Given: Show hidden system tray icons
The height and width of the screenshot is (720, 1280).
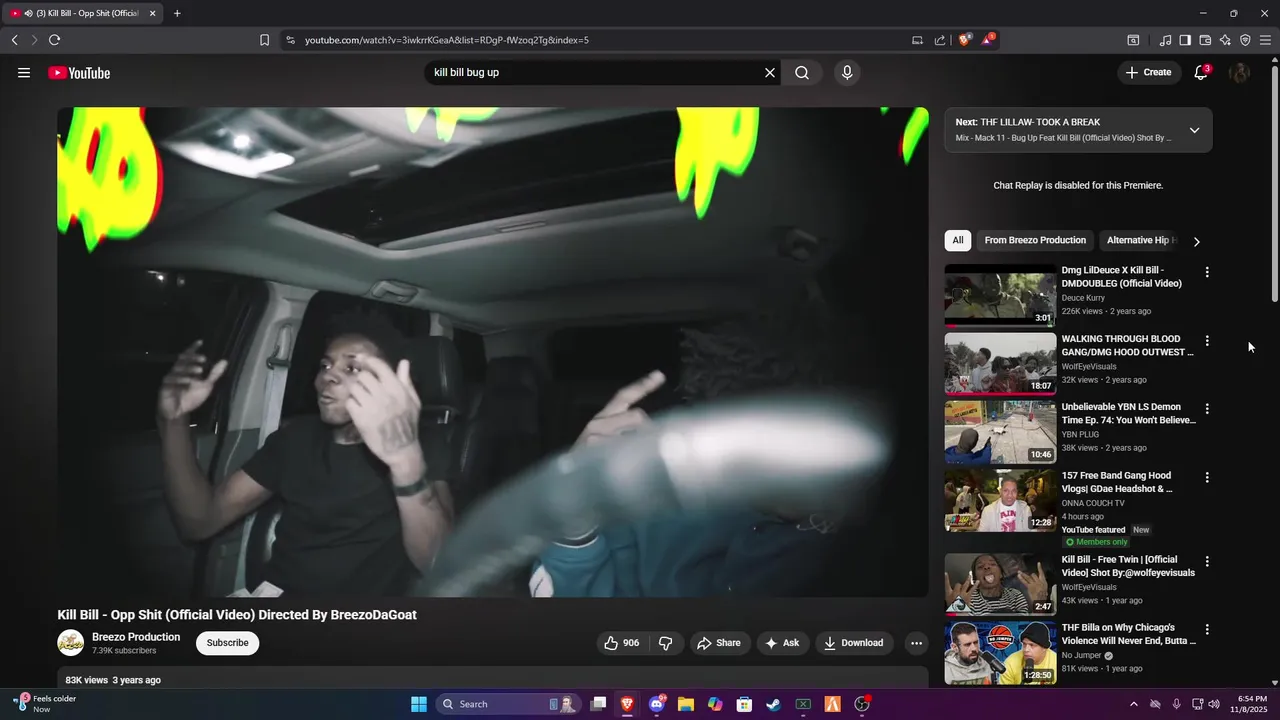Looking at the screenshot, I should 1133,704.
